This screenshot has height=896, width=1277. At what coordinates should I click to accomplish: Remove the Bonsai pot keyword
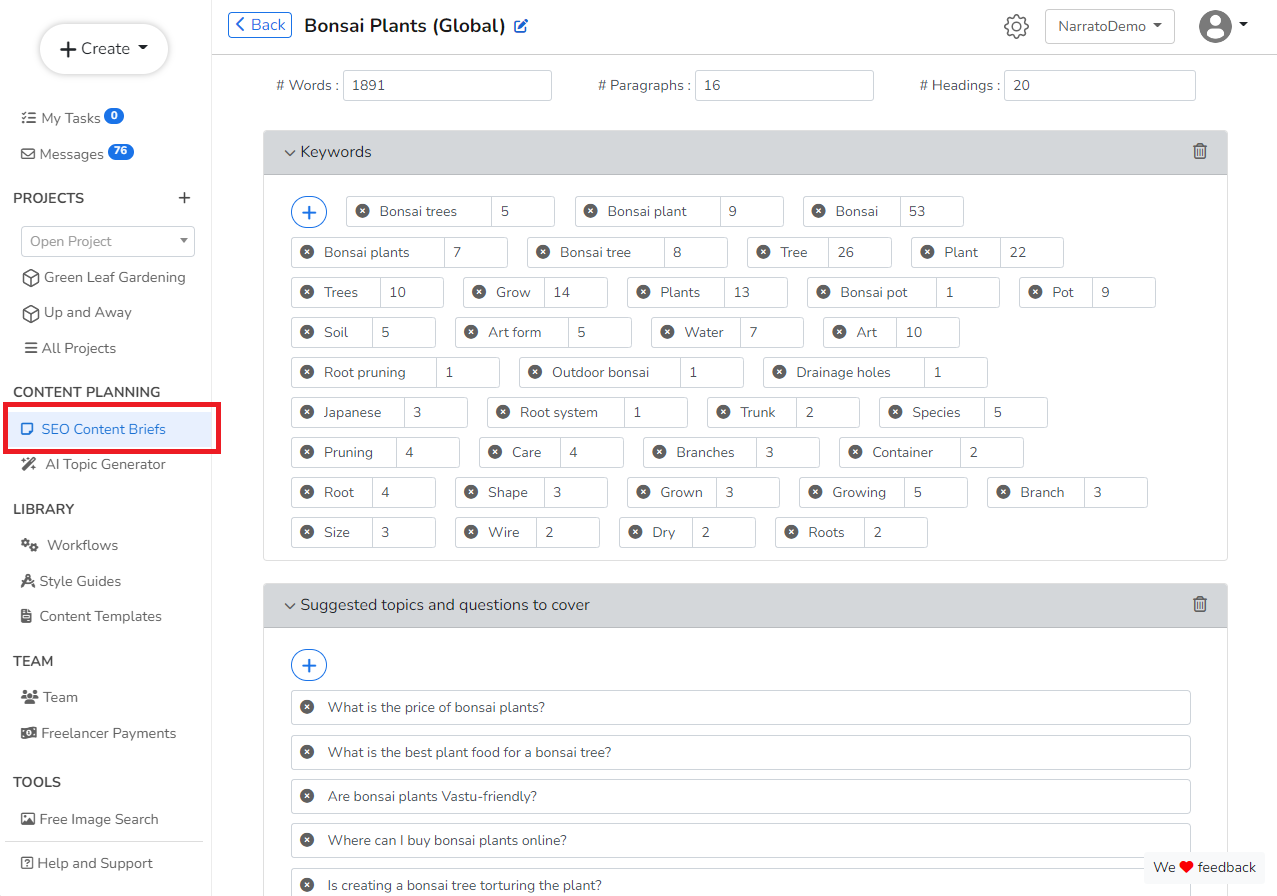[x=823, y=292]
